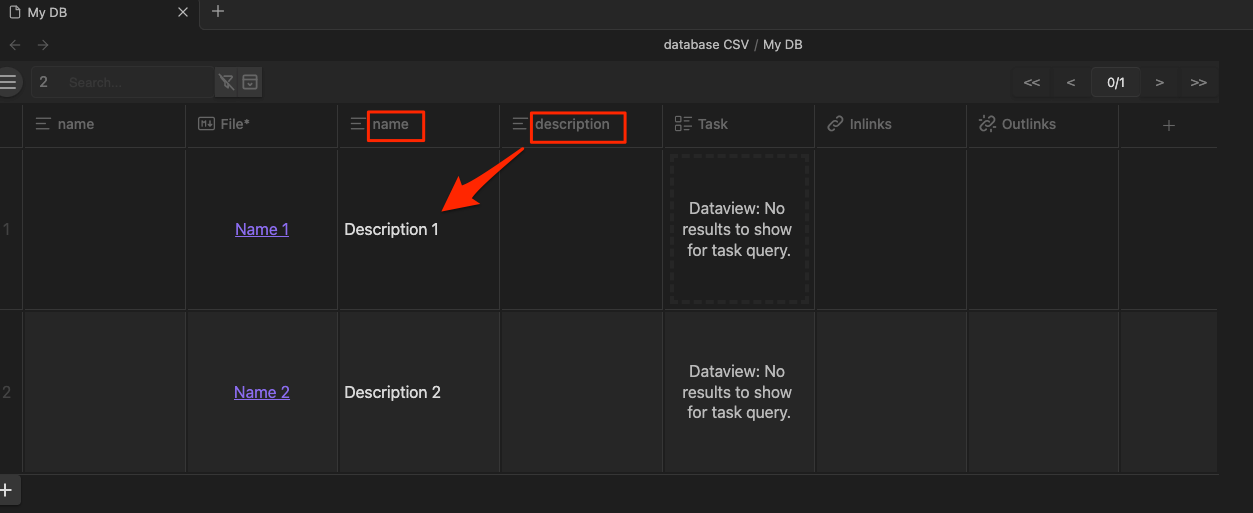Click the database CSV breadcrumb
Image resolution: width=1253 pixels, height=513 pixels.
click(x=706, y=45)
